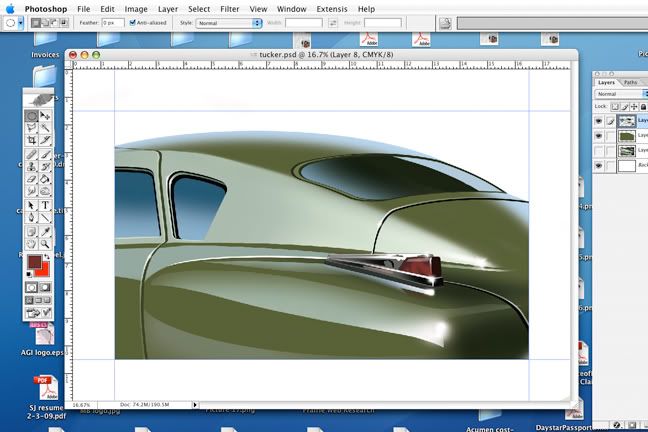The height and width of the screenshot is (432, 648).
Task: Choose Add to selection mode
Action: coord(45,23)
